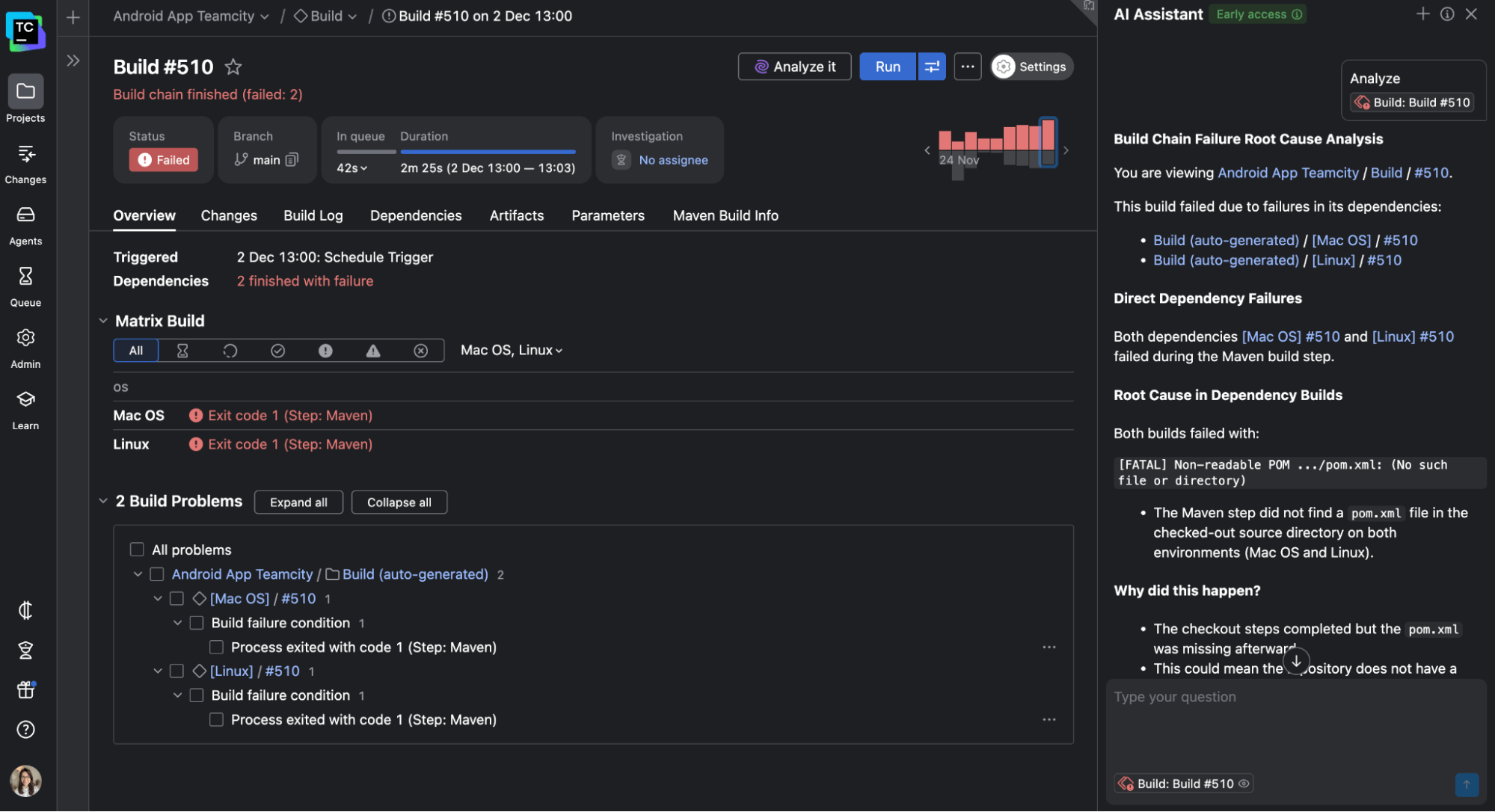This screenshot has width=1495, height=812.
Task: Switch to the Build Log tab
Action: pyautogui.click(x=313, y=215)
